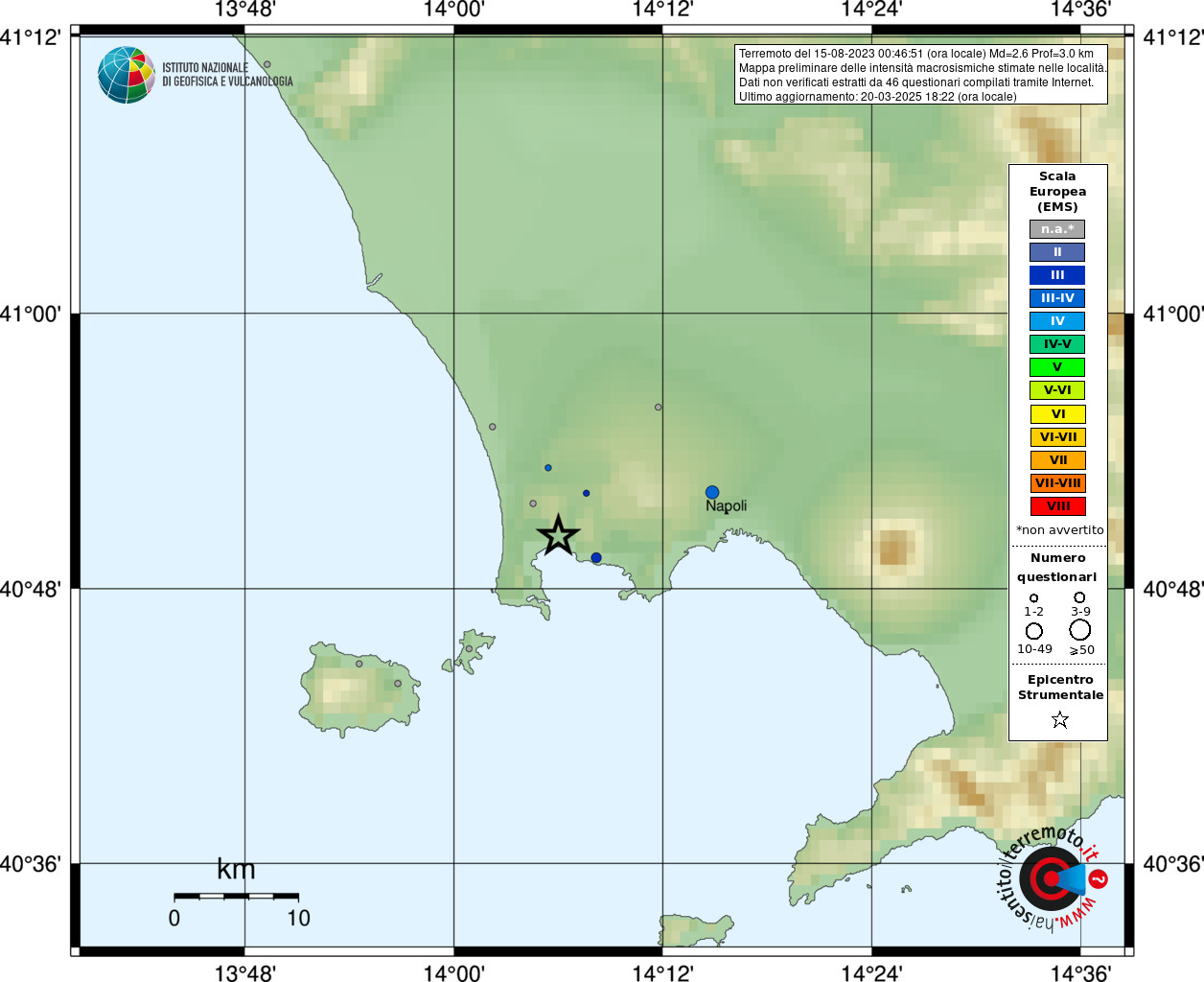Screen dimensions: 1204x982
Task: Select the yellow VI intensity swatch
Action: click(x=1057, y=414)
